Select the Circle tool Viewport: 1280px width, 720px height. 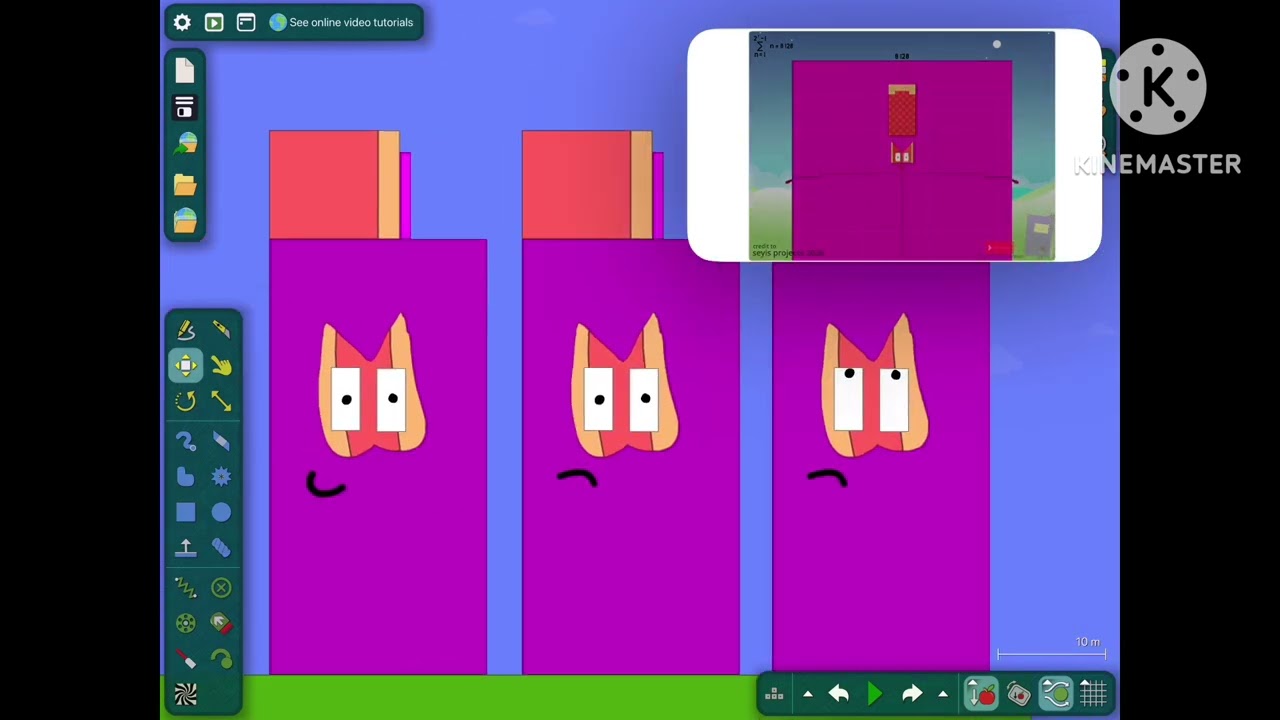(221, 512)
